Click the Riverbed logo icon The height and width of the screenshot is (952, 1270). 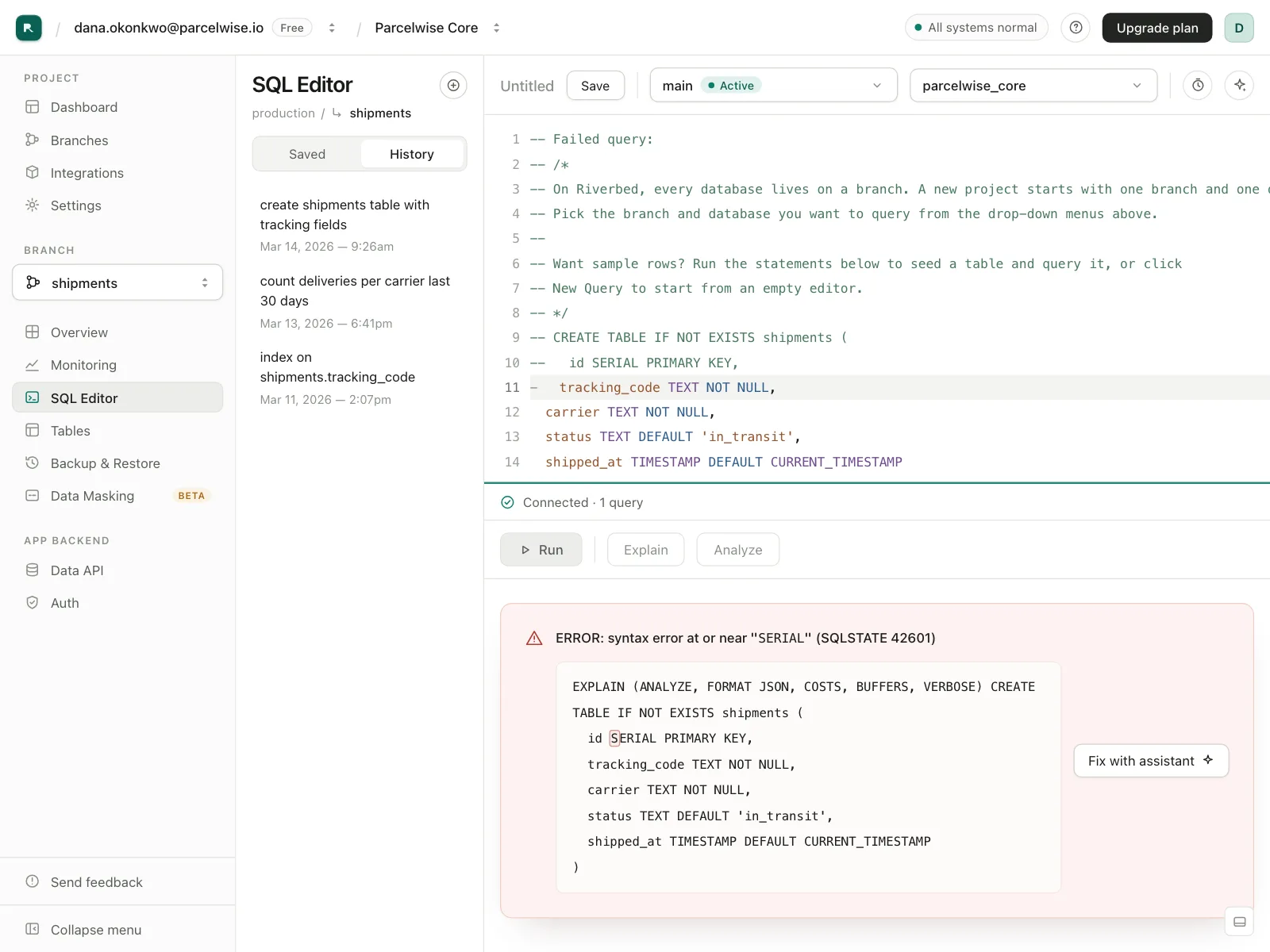[29, 28]
